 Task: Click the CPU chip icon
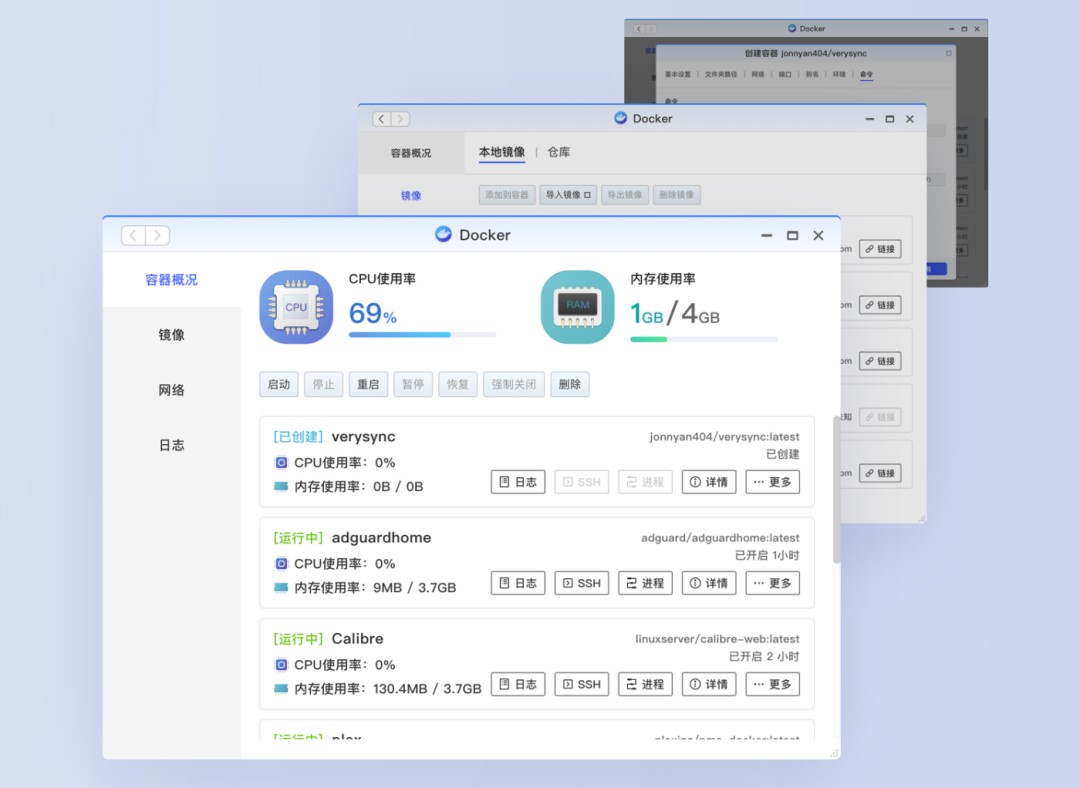click(x=296, y=307)
